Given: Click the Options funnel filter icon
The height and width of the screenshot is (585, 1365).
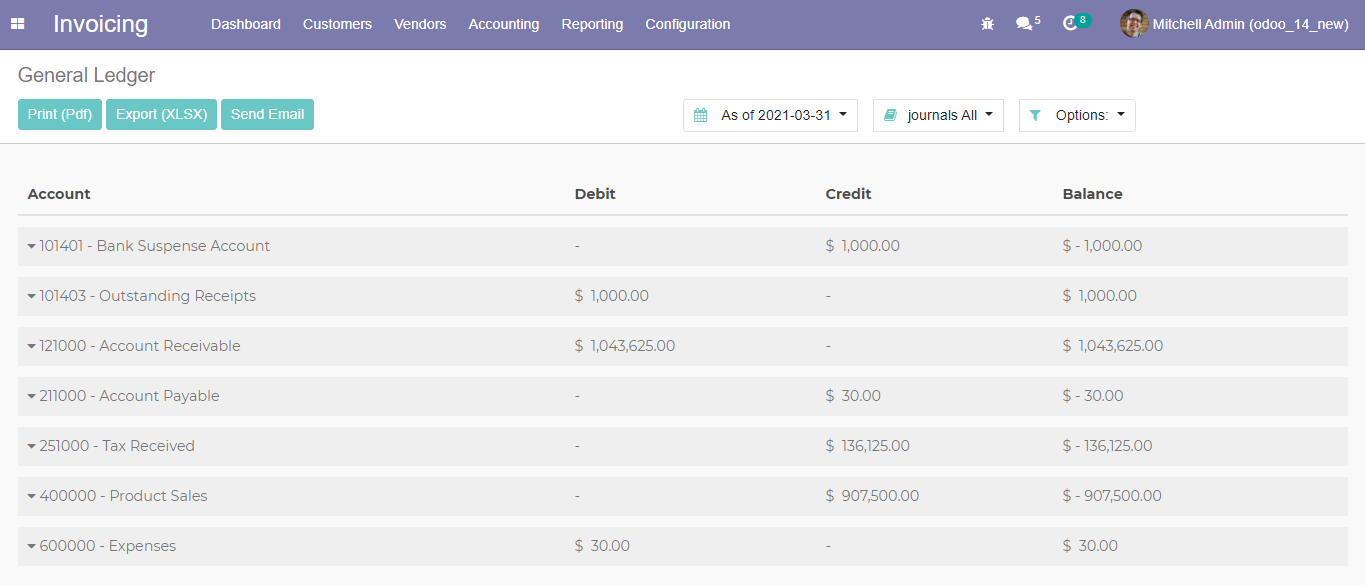Looking at the screenshot, I should tap(1035, 116).
